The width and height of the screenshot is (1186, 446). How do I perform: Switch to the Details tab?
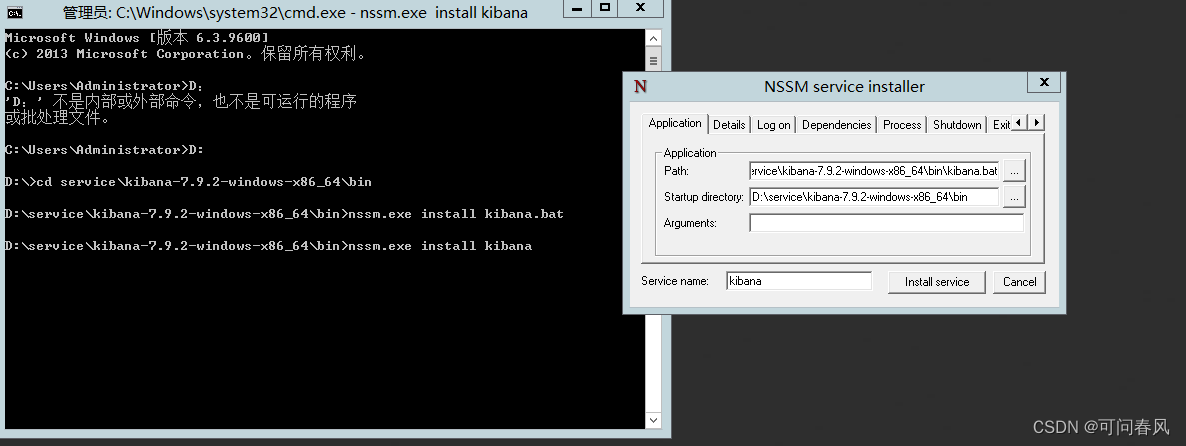coord(729,125)
